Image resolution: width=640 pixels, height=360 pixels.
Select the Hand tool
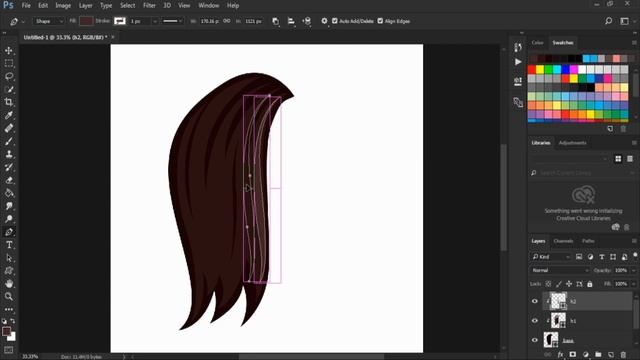pyautogui.click(x=9, y=284)
